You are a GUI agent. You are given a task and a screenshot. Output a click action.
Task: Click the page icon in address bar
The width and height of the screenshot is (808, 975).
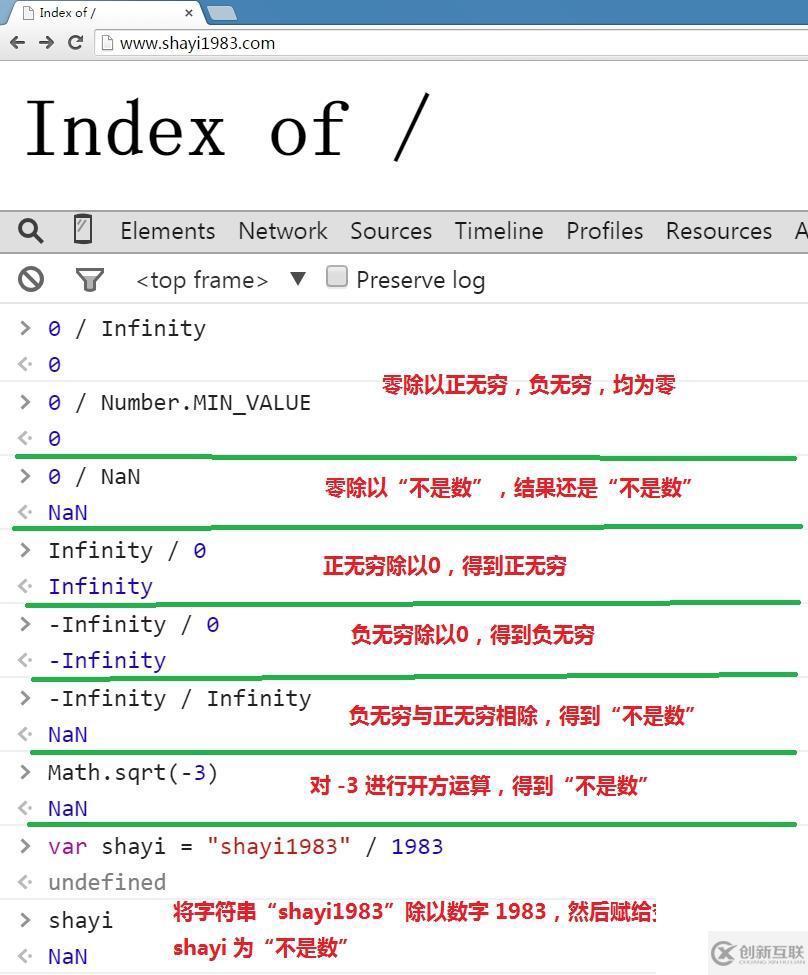tap(108, 43)
